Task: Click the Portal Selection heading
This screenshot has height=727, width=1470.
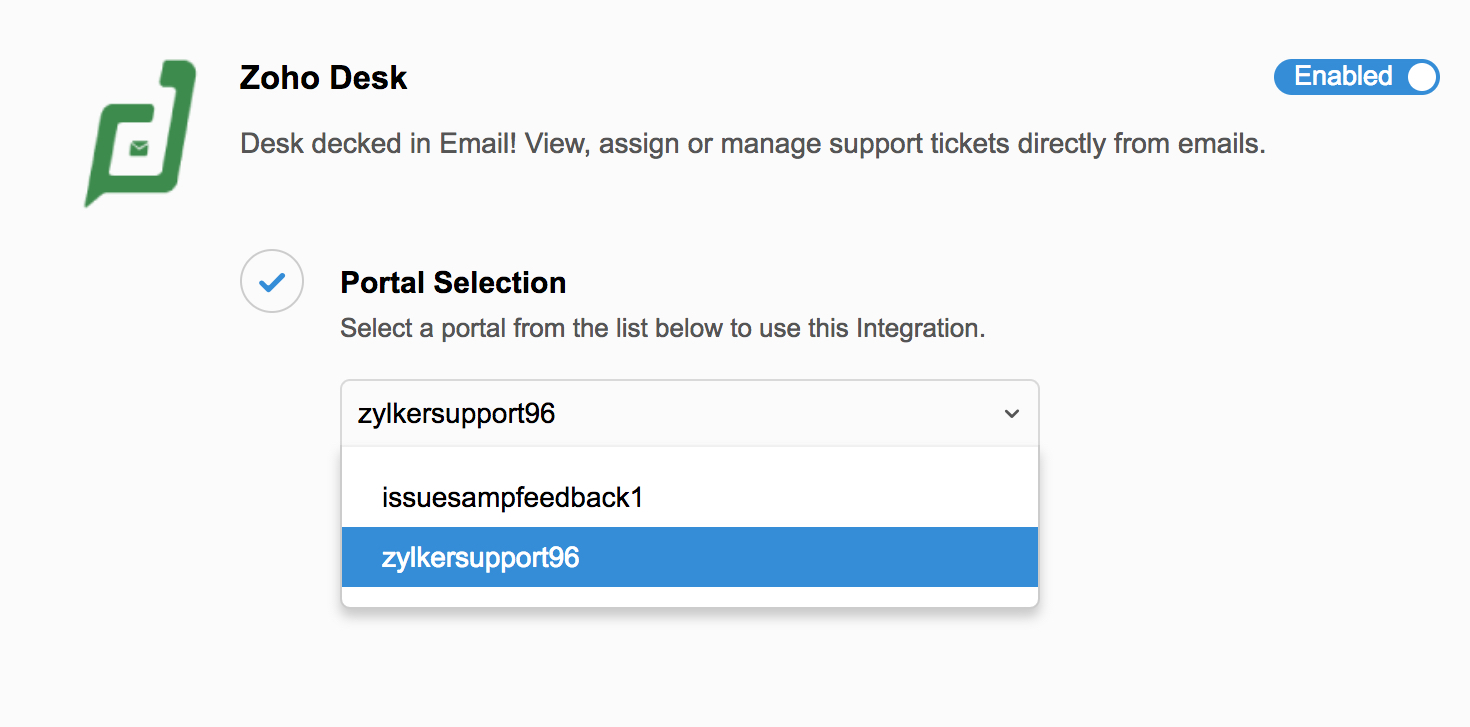Action: (x=453, y=283)
